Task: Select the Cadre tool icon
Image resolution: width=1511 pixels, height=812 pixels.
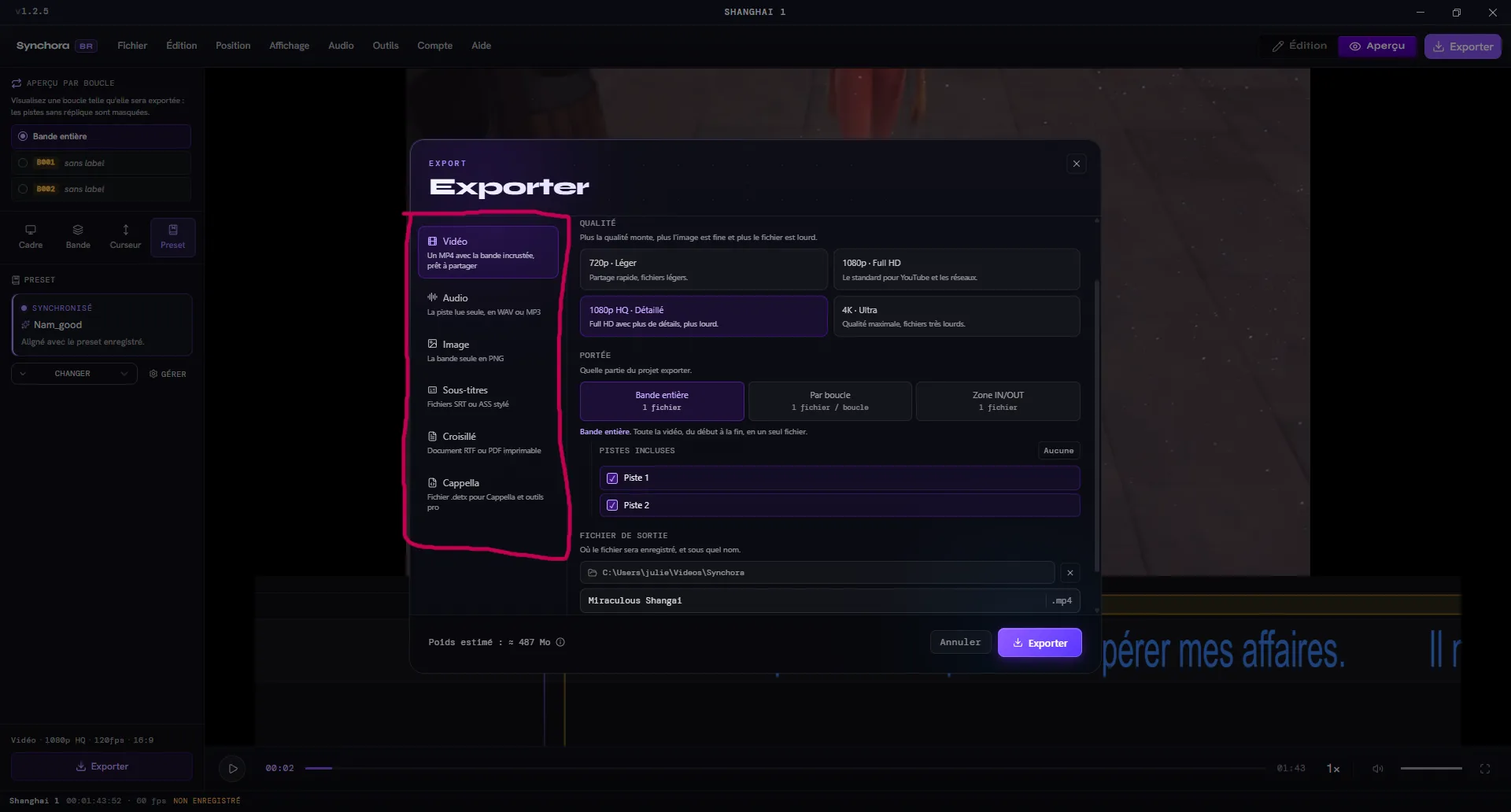Action: pyautogui.click(x=31, y=236)
